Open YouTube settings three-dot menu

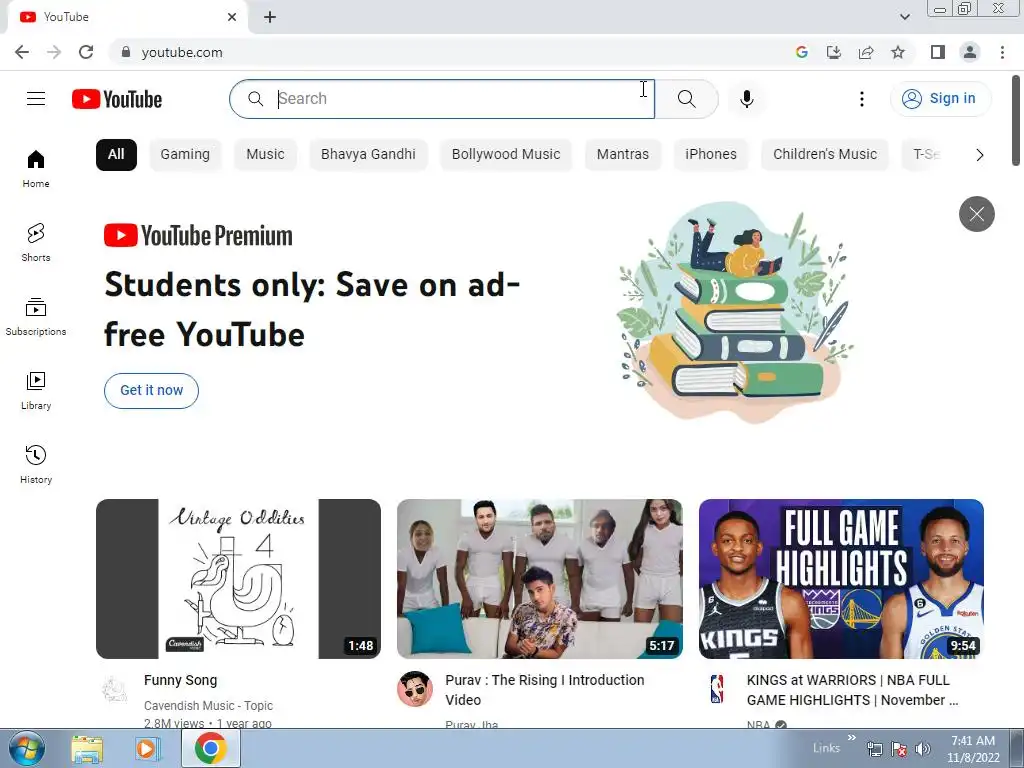point(861,99)
